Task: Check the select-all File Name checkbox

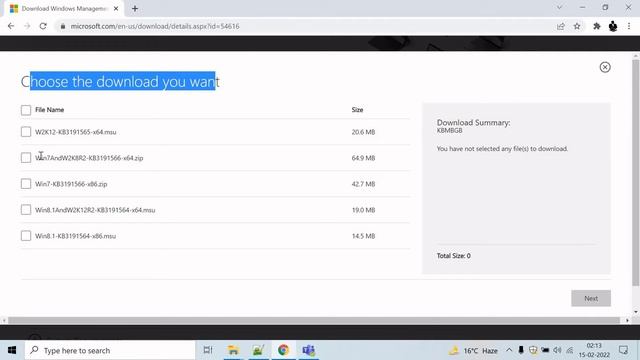Action: (x=26, y=110)
